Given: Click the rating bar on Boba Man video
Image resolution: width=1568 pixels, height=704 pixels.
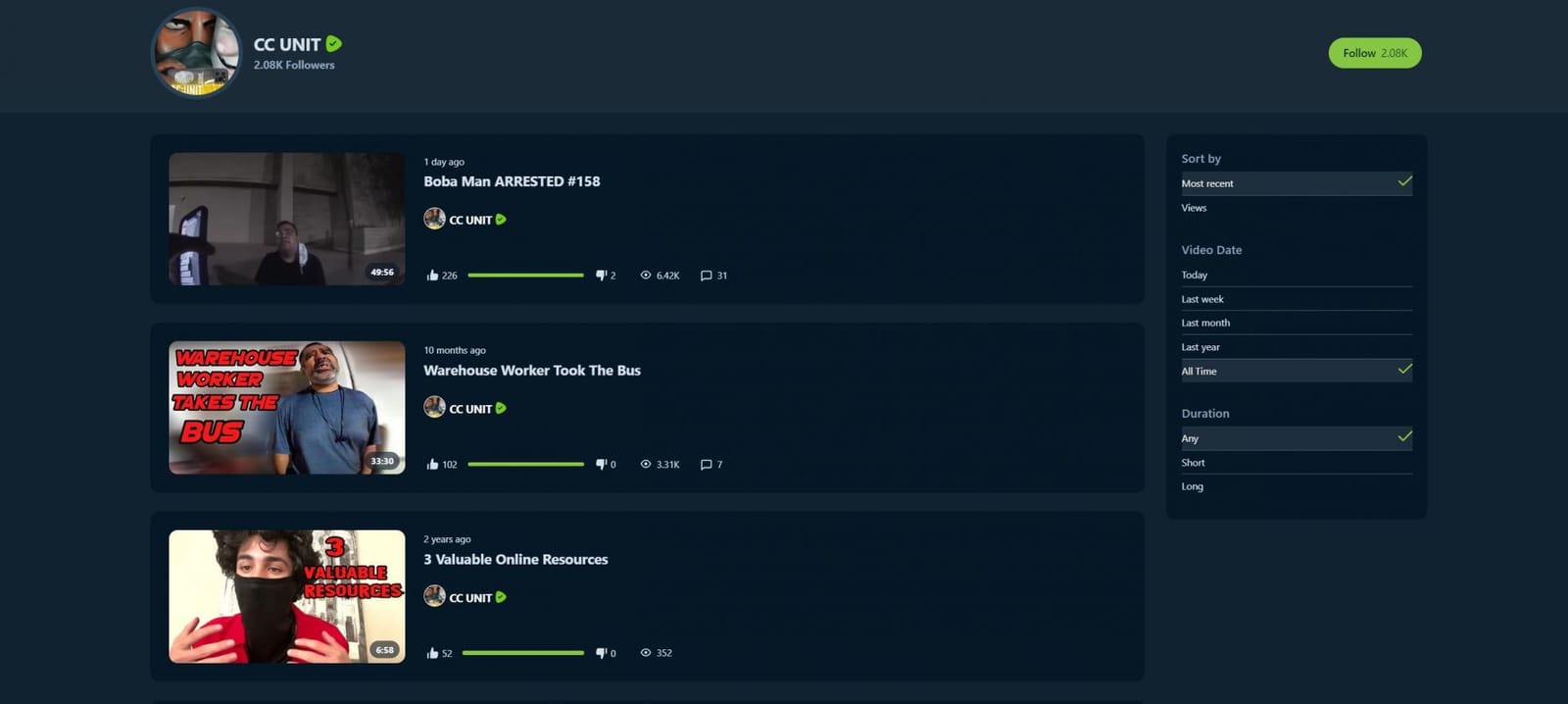Looking at the screenshot, I should 525,276.
